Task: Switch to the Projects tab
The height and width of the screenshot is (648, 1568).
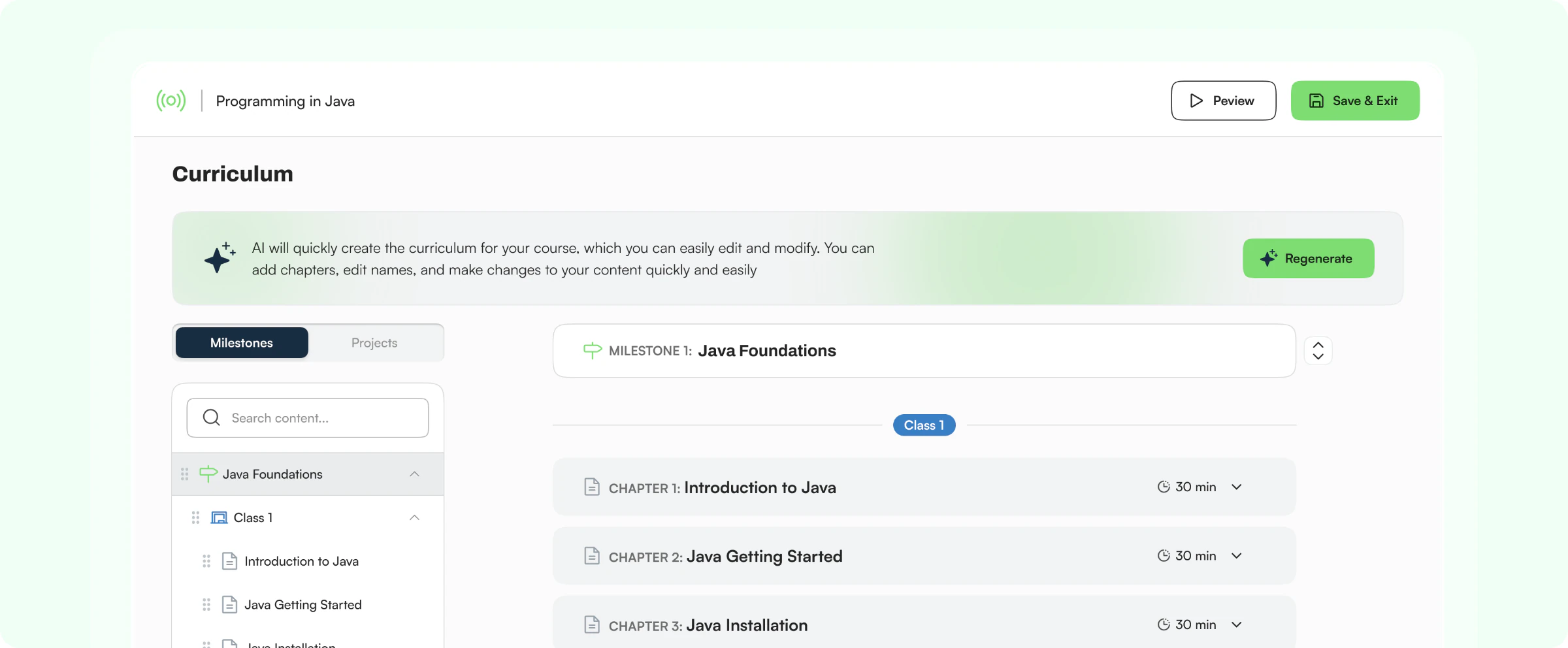Action: point(374,343)
